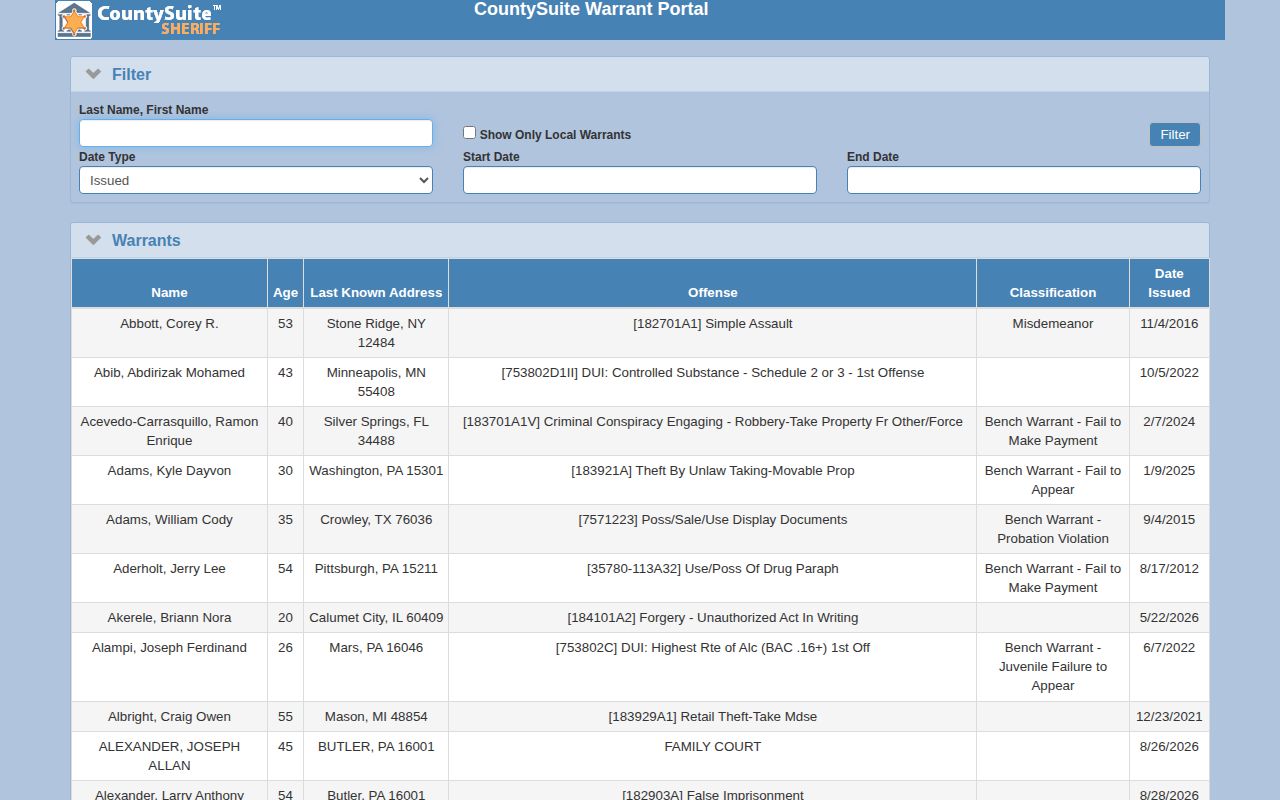Select name Adams, Kyle Dayvon
Image resolution: width=1280 pixels, height=800 pixels.
click(169, 471)
